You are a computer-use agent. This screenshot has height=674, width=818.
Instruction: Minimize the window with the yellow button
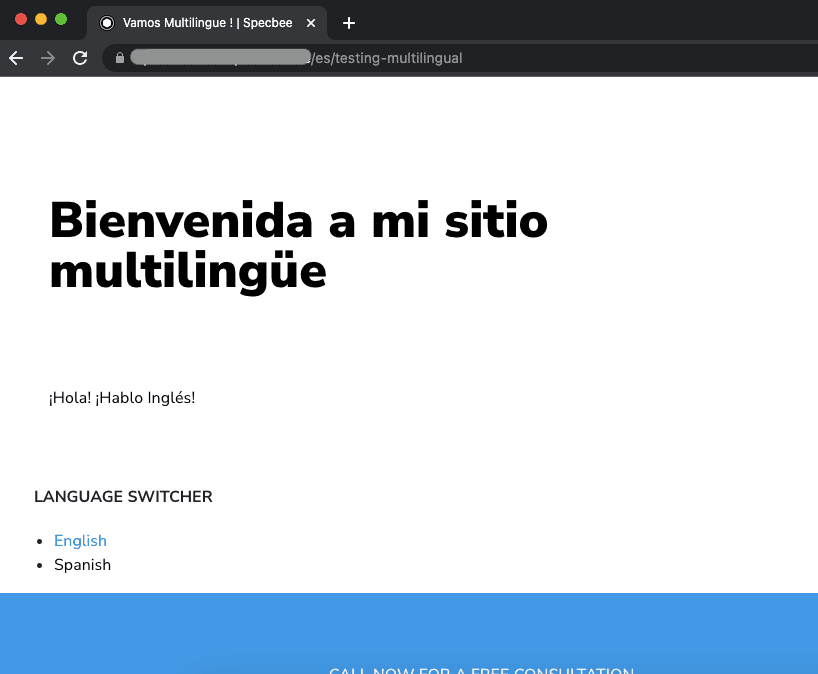pyautogui.click(x=41, y=19)
